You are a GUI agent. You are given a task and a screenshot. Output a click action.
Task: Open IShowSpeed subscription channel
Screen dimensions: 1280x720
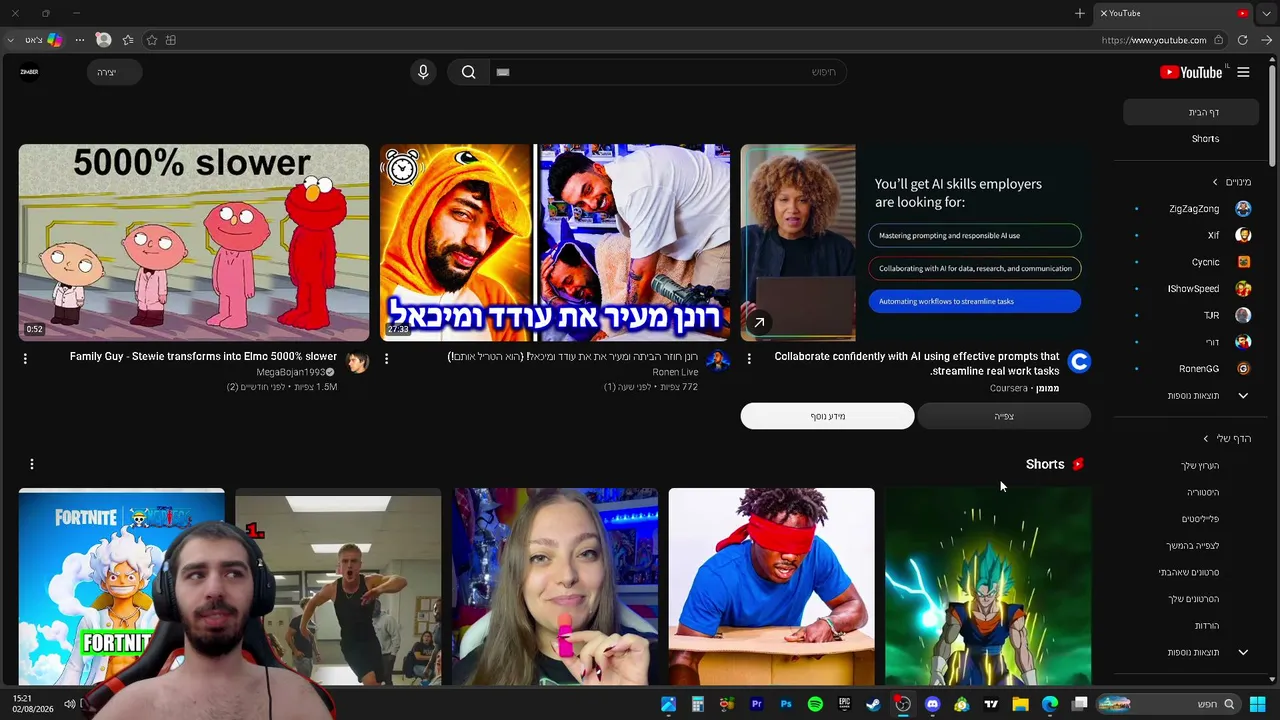[x=1196, y=289]
